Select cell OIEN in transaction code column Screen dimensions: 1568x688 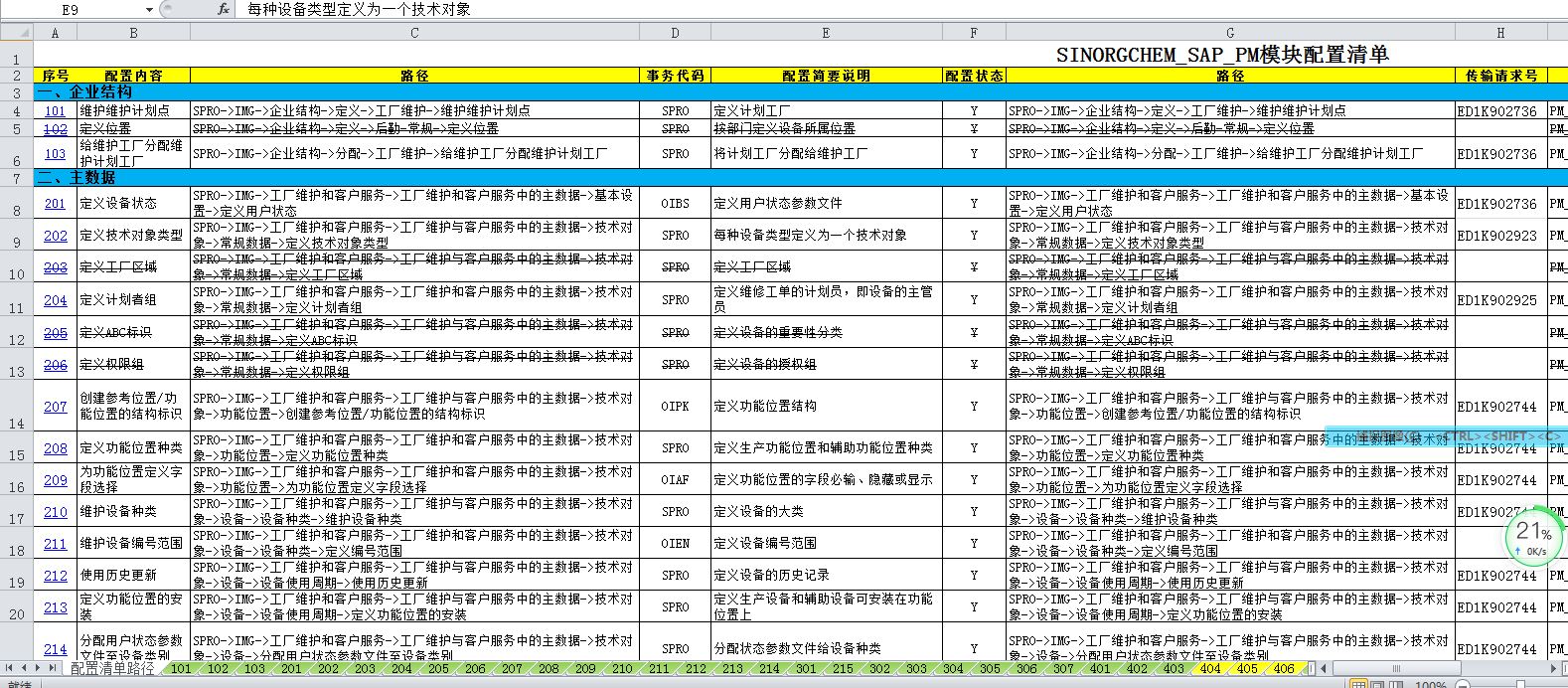675,543
